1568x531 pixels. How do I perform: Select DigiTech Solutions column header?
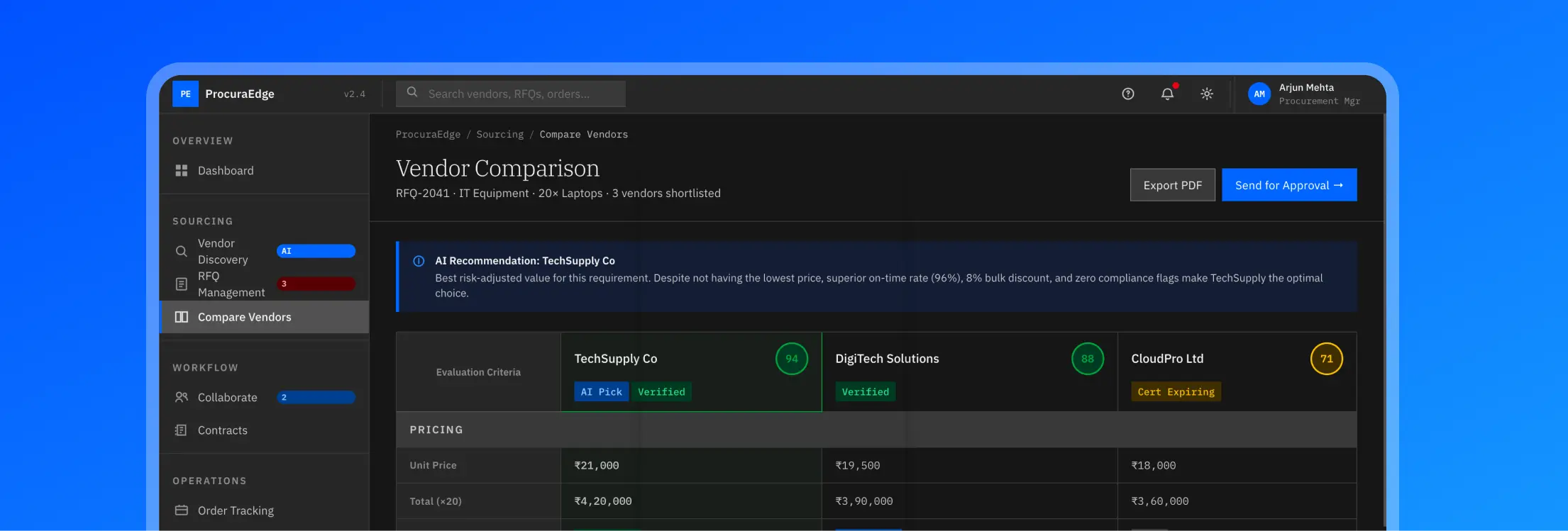coord(970,372)
